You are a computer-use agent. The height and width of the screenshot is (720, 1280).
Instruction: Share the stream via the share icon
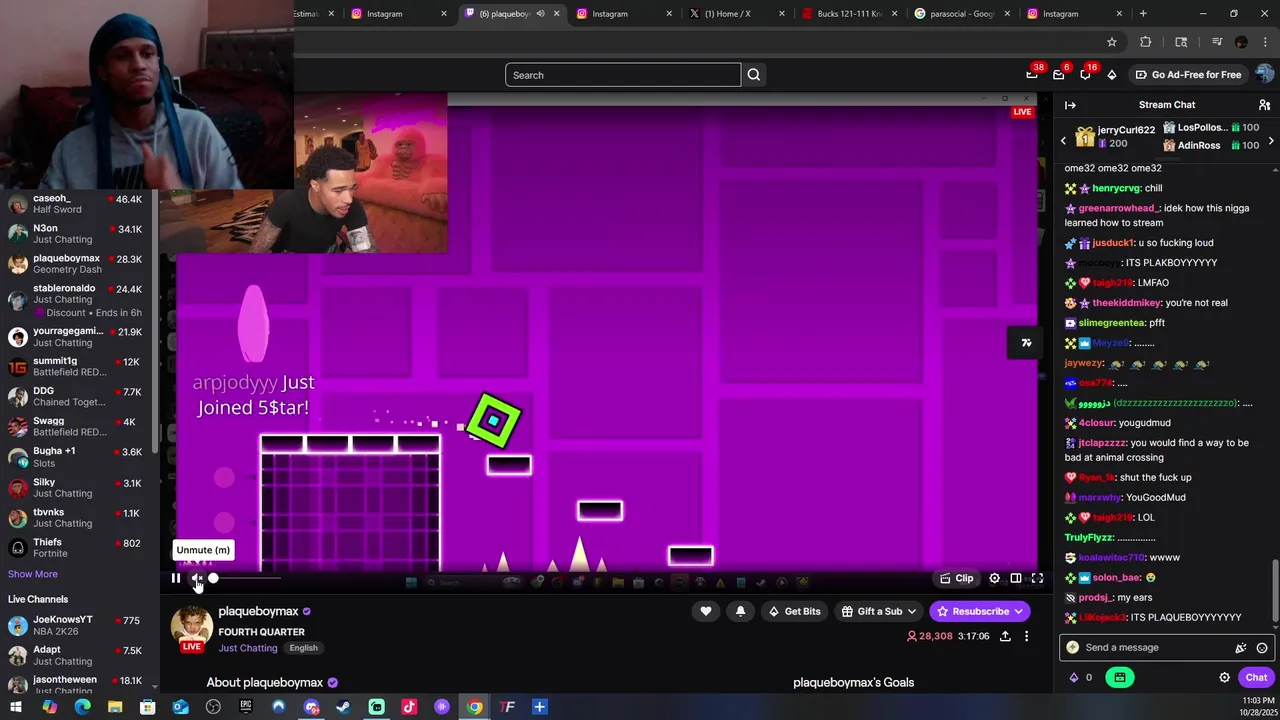pos(1005,636)
